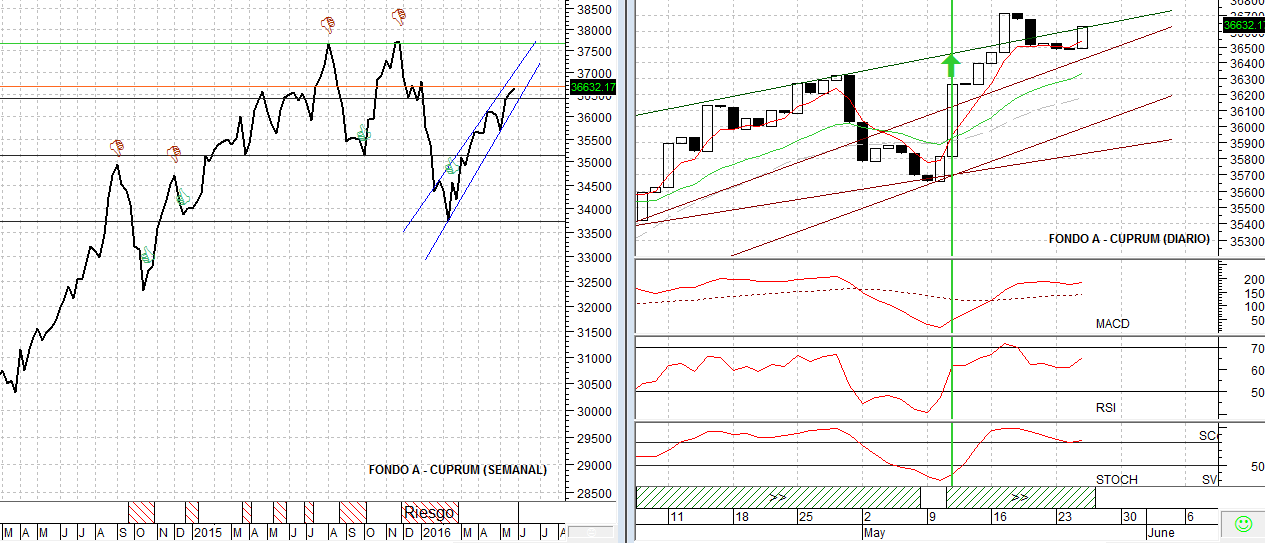This screenshot has width=1265, height=543.
Task: Click the SC overbought level label
Action: coord(1206,436)
